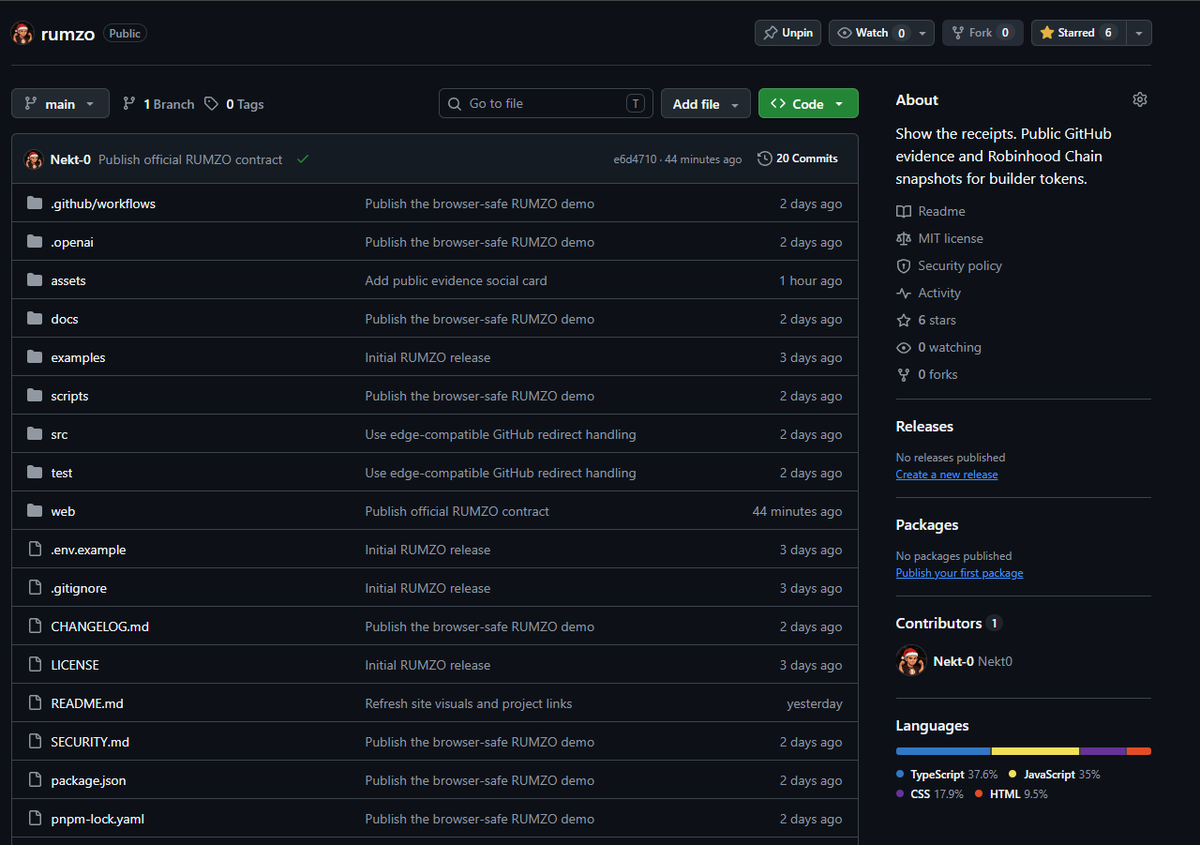The height and width of the screenshot is (845, 1200).
Task: Open the green Code dropdown
Action: click(808, 104)
